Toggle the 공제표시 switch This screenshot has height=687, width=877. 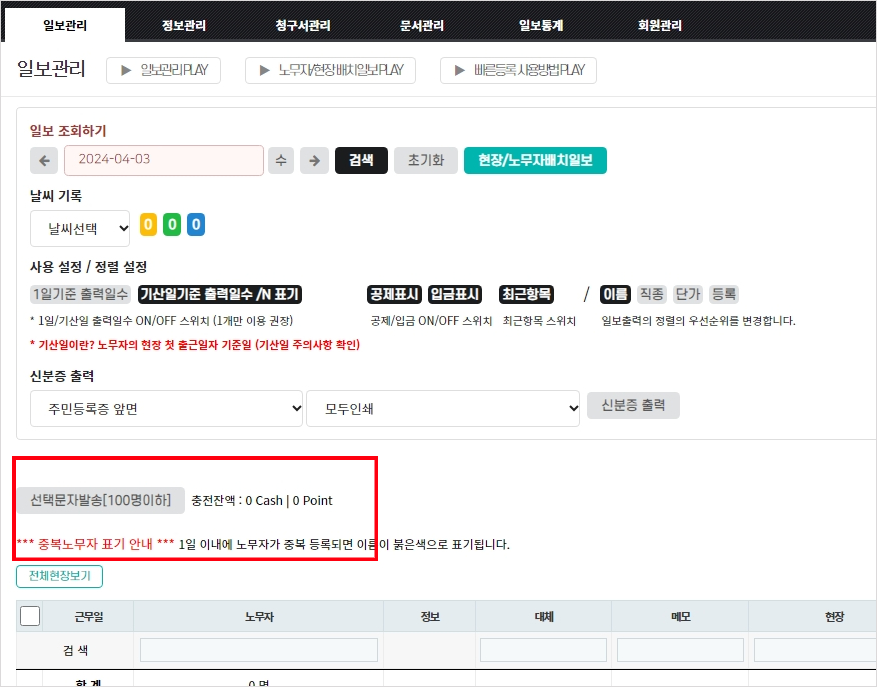click(x=394, y=294)
